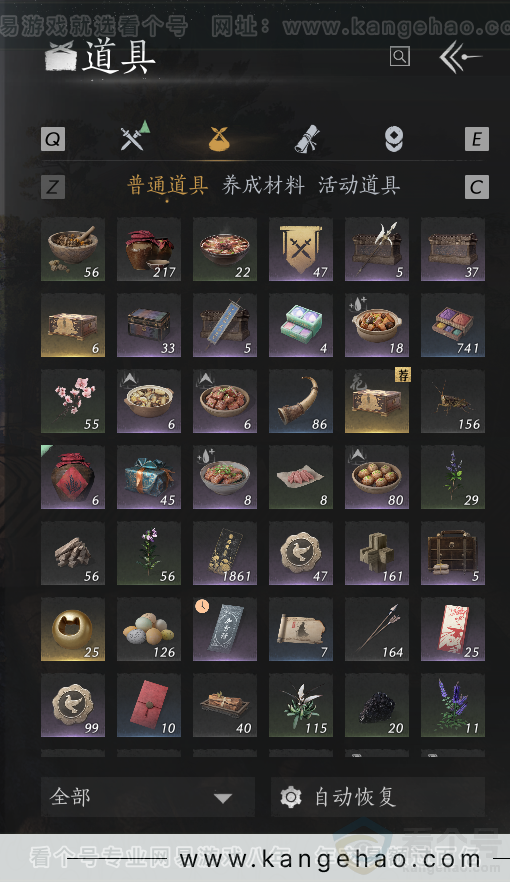The image size is (510, 883).
Task: Switch to the 养成材料 tab
Action: 263,185
